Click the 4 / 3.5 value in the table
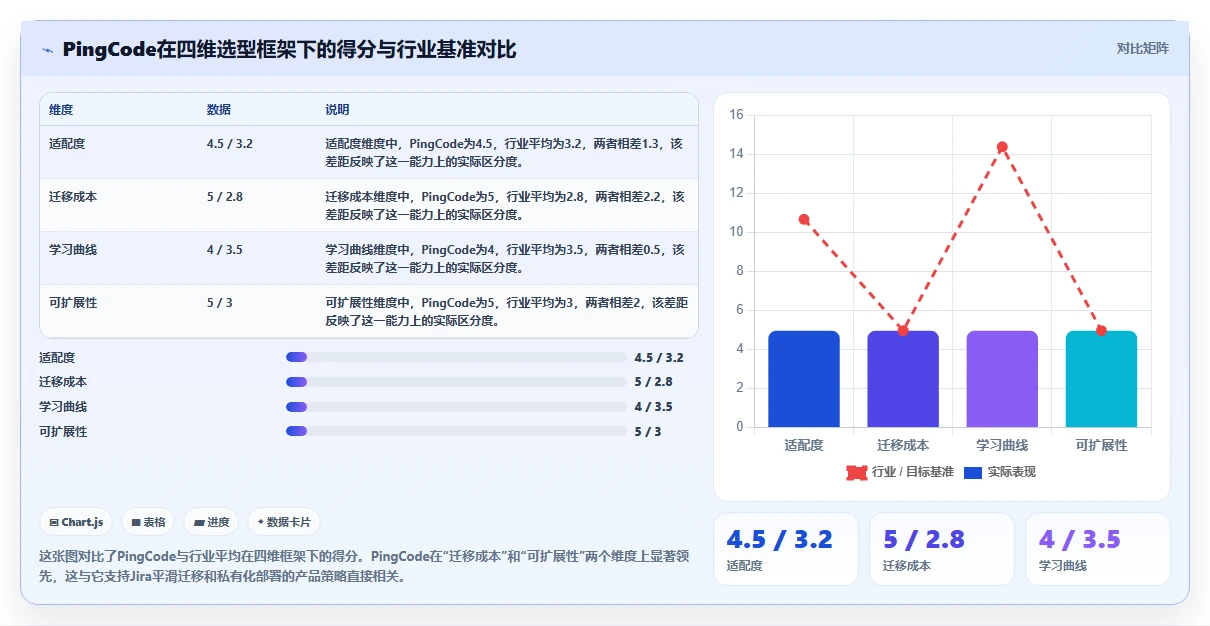This screenshot has width=1210, height=626. pos(225,250)
